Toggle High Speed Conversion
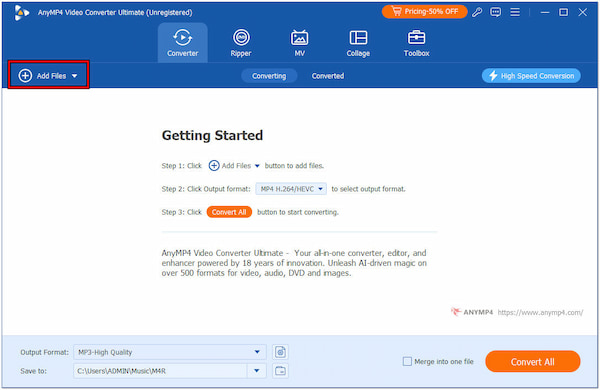 coord(531,76)
